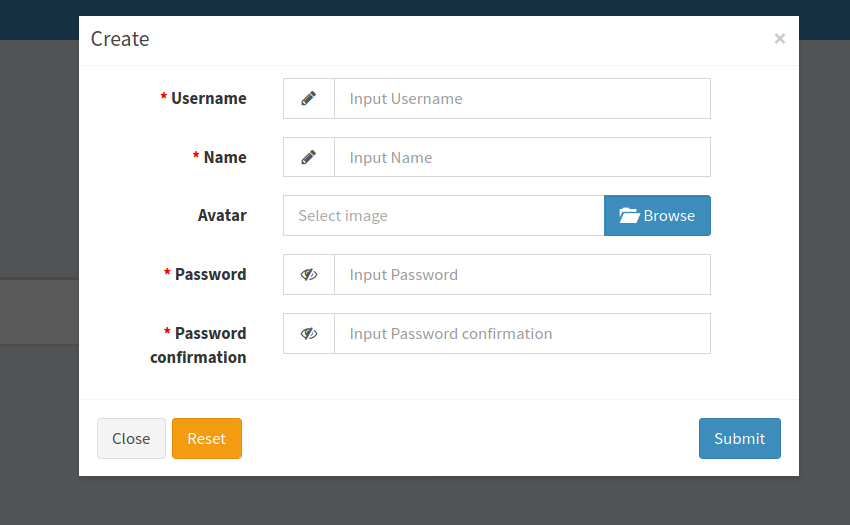This screenshot has width=850, height=525.
Task: Click the pencil icon beside Name field
Action: click(309, 158)
